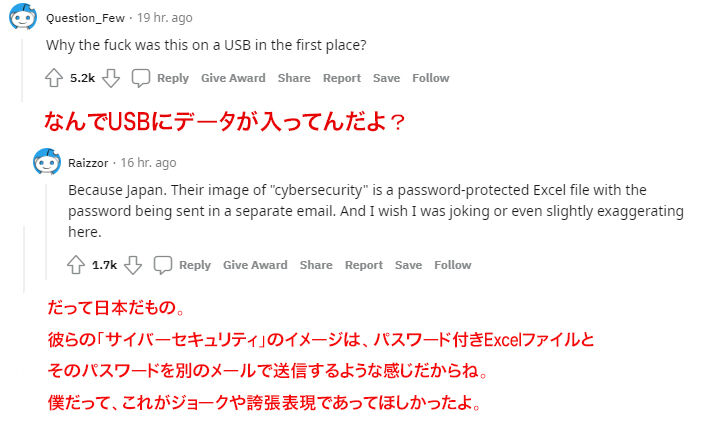The height and width of the screenshot is (438, 701).
Task: Open Question_Few's profile via username
Action: (x=85, y=18)
